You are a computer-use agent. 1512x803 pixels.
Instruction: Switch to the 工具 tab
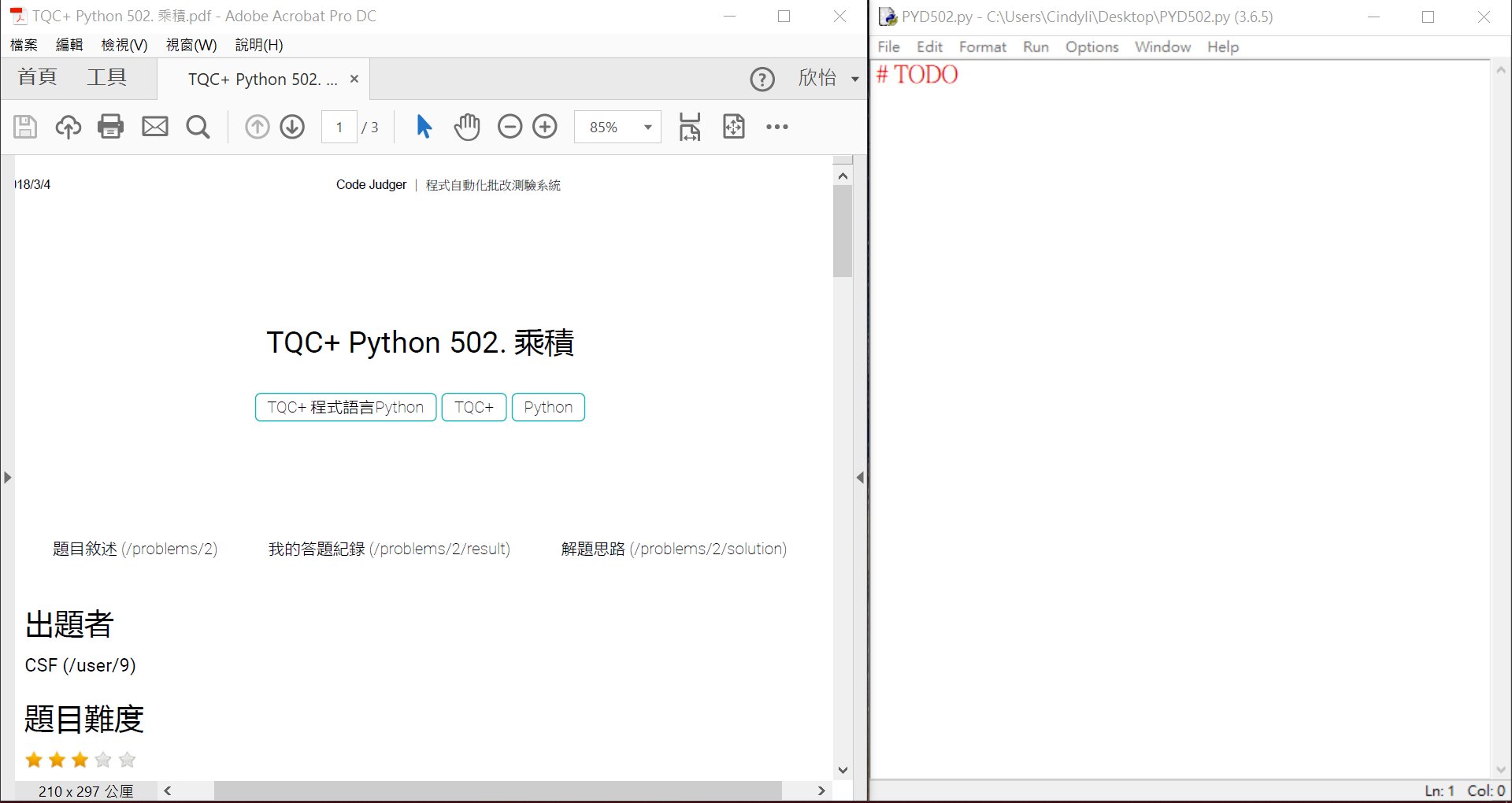(106, 77)
